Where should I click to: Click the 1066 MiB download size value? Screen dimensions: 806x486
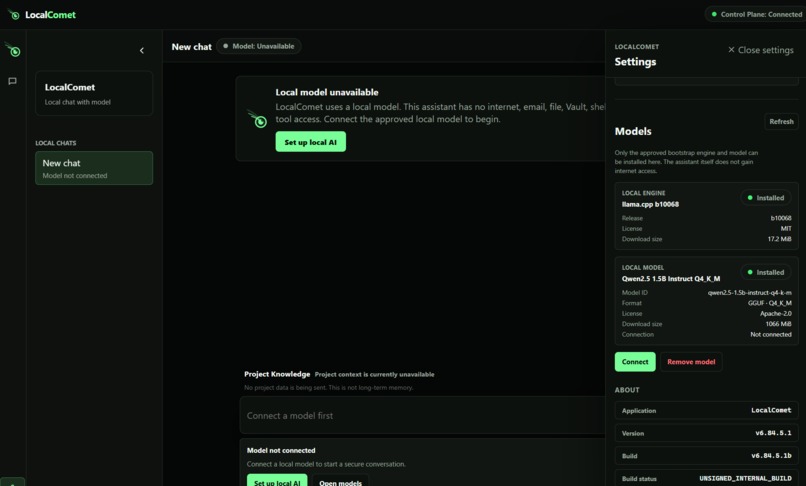coord(778,324)
